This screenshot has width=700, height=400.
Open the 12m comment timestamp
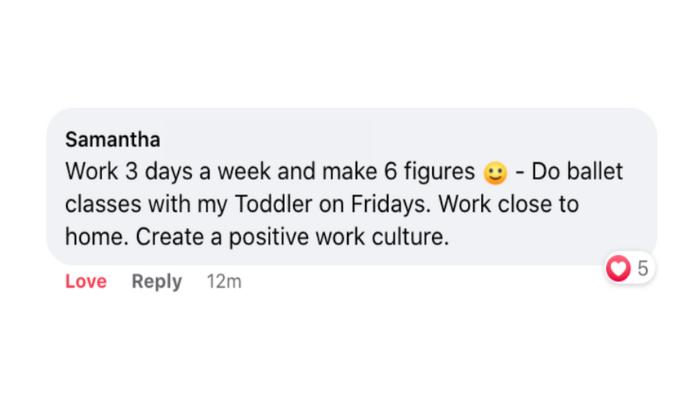(224, 282)
